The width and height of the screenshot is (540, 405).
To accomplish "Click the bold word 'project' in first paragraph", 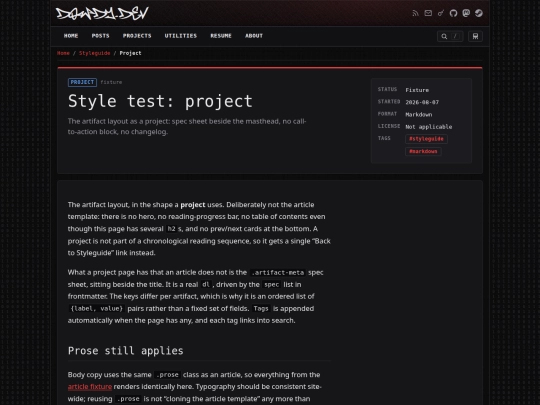I will pos(193,205).
